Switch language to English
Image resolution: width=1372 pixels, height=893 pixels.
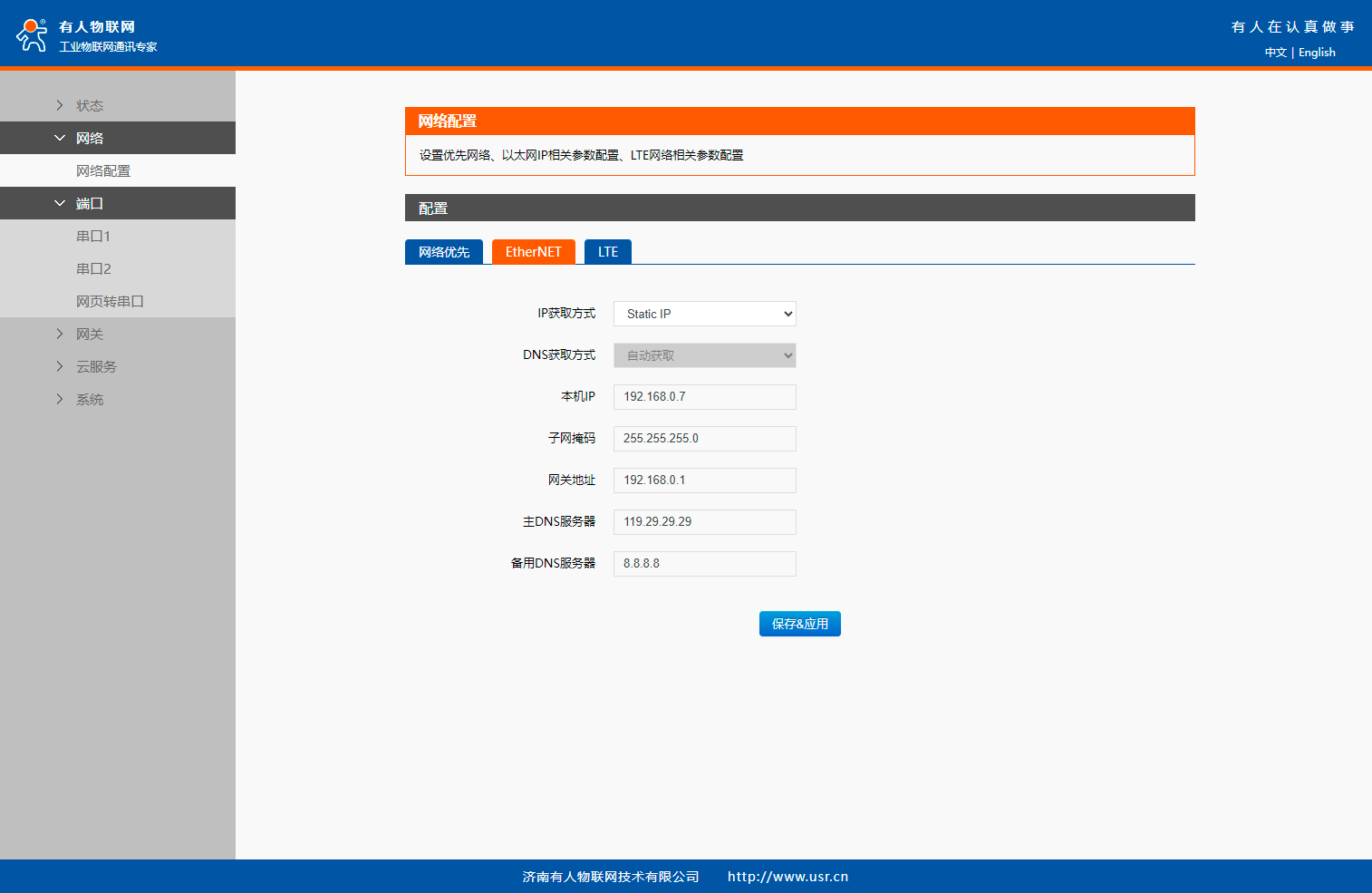click(1317, 53)
